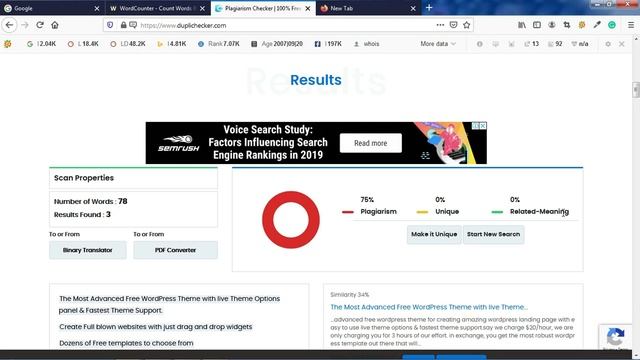The height and width of the screenshot is (360, 640).
Task: Click the crop screenshot extension icon
Action: (x=567, y=25)
